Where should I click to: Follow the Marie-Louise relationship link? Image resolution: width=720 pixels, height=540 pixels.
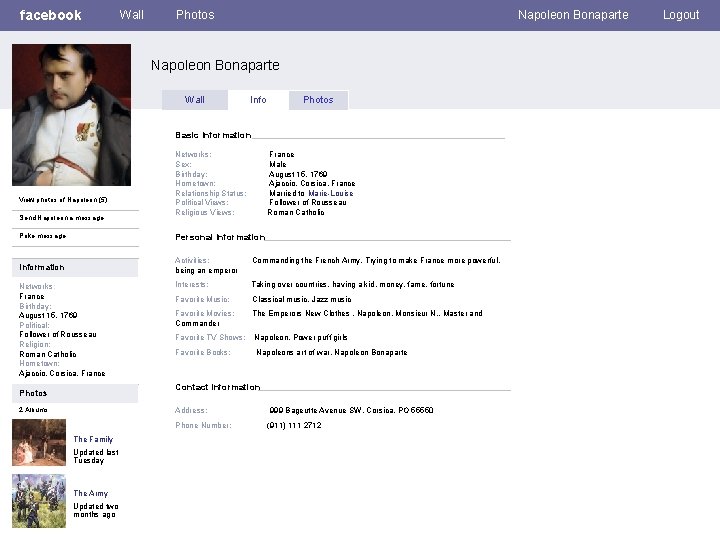click(x=331, y=193)
